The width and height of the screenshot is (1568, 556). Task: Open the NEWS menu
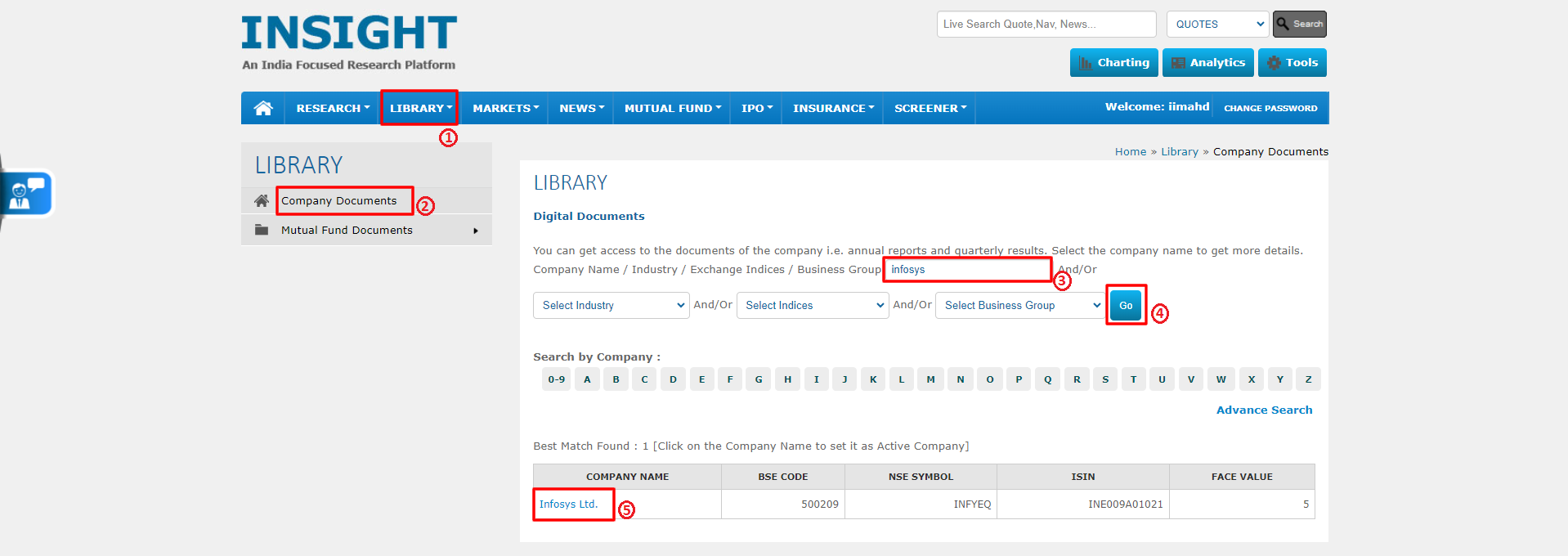pyautogui.click(x=581, y=108)
